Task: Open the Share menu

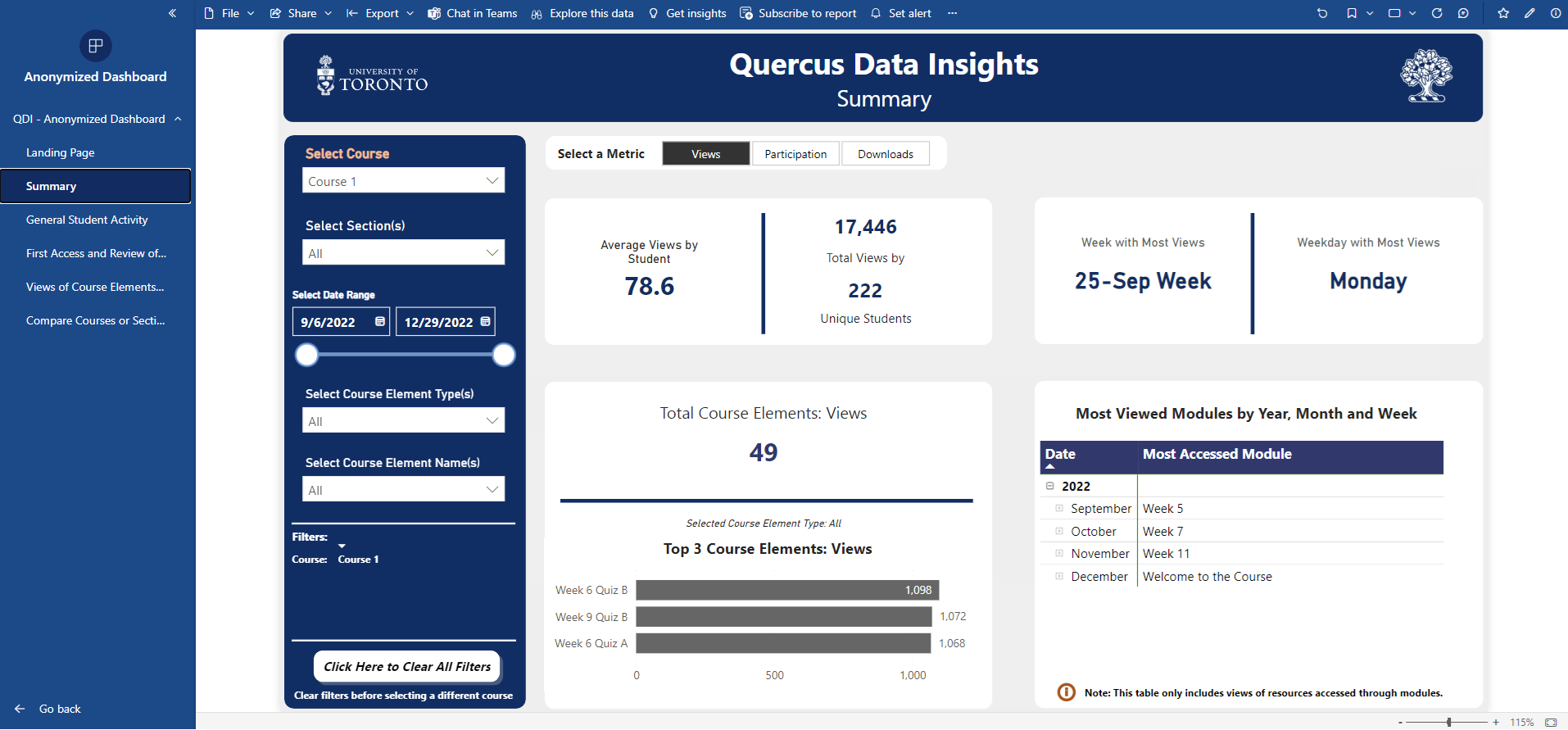Action: pos(301,13)
